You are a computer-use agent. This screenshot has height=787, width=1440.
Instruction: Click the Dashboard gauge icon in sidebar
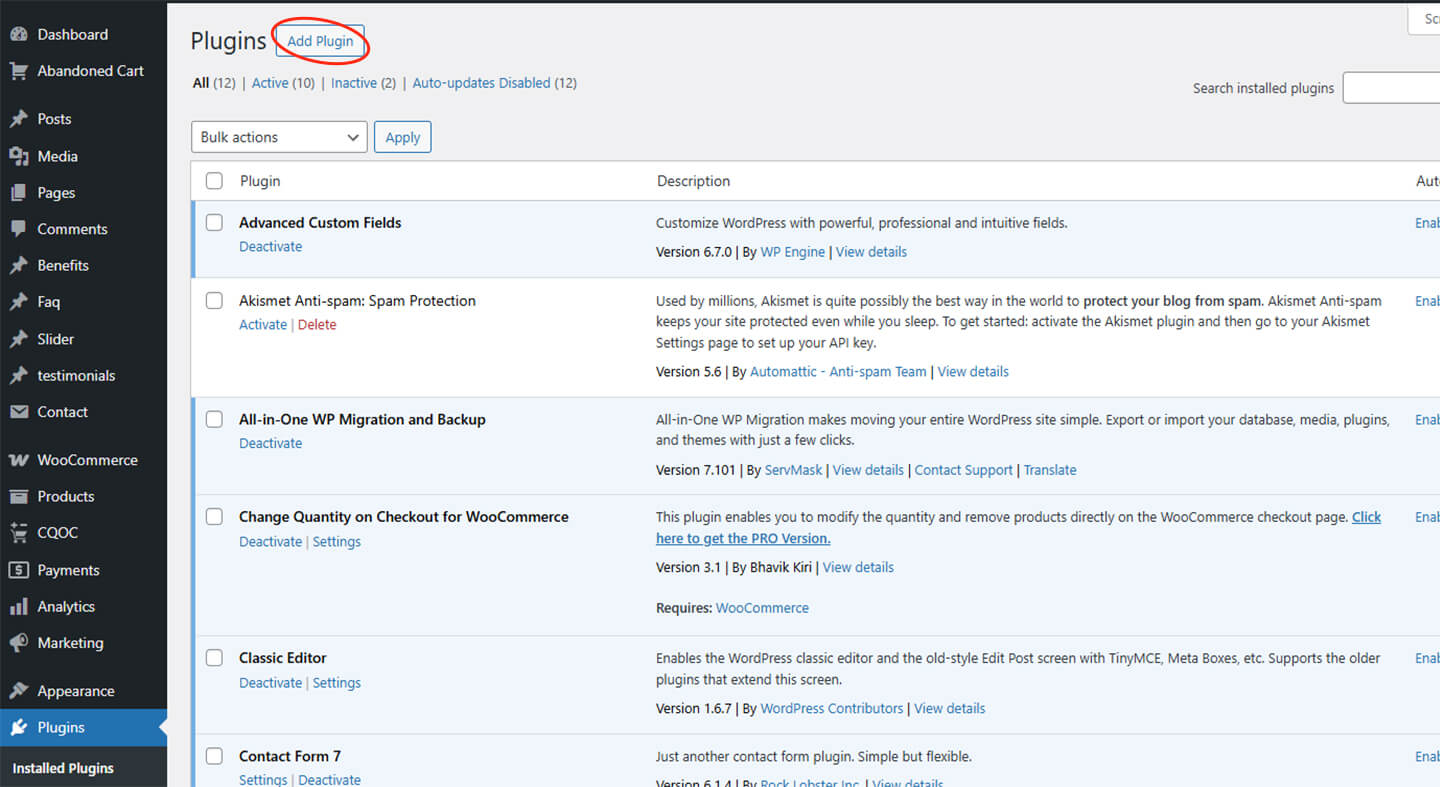(x=18, y=34)
